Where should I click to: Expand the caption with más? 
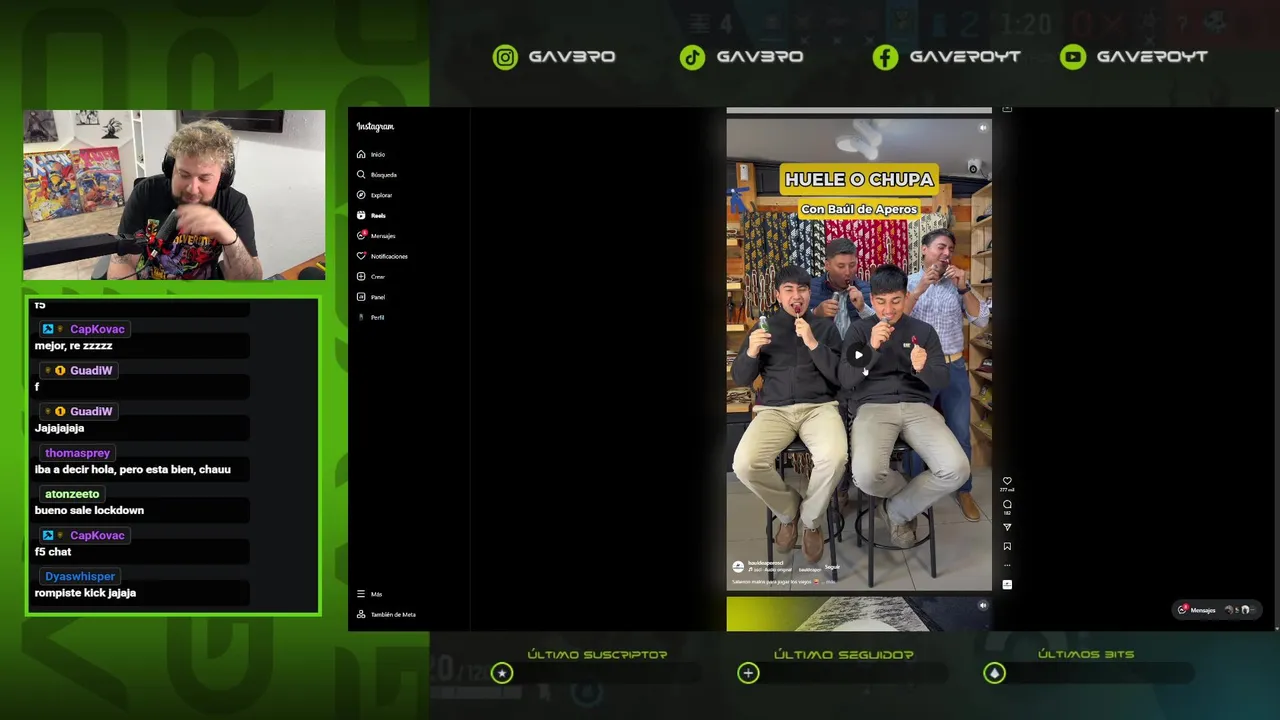(x=830, y=581)
